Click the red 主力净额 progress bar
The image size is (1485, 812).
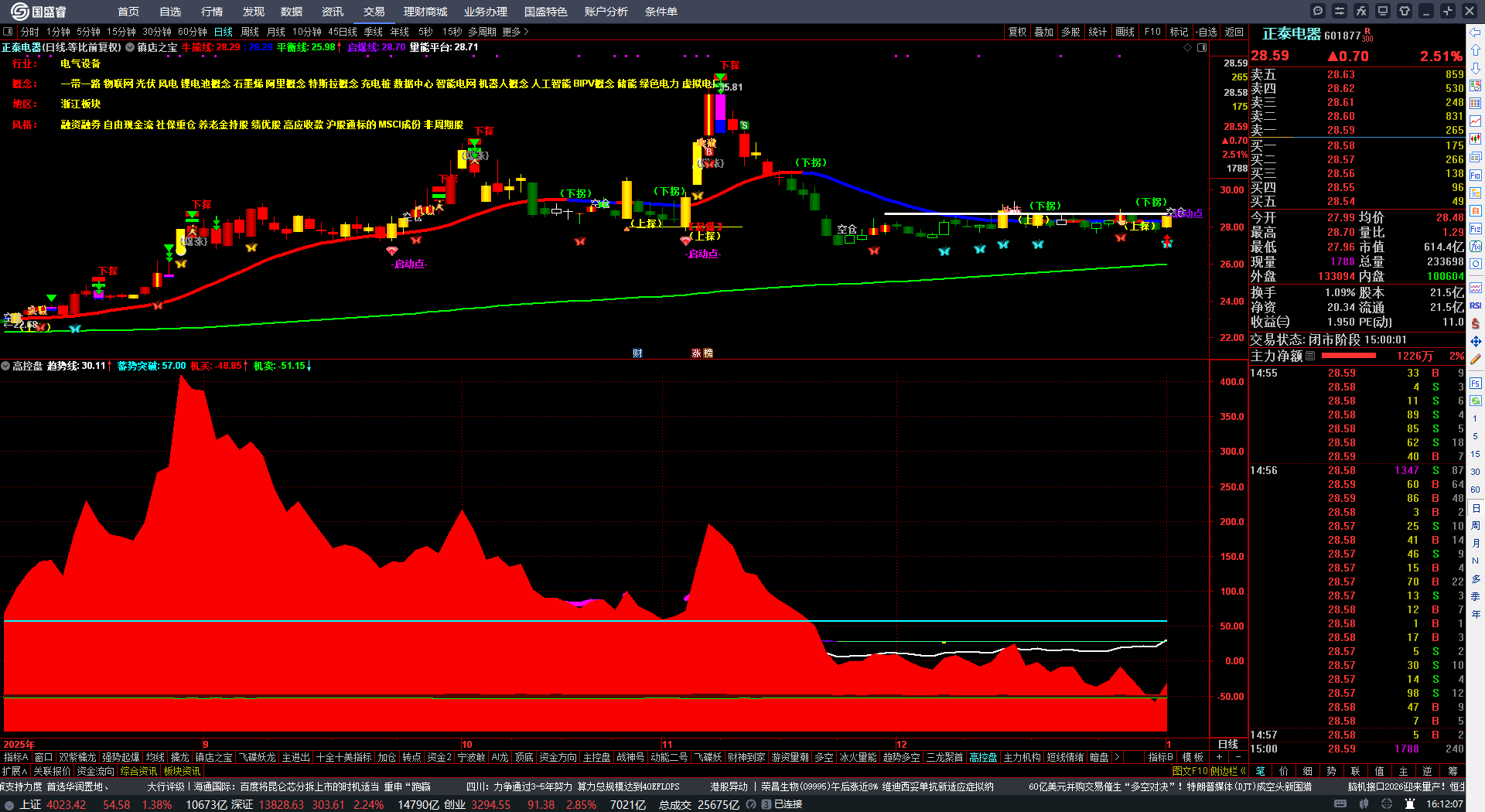[x=1349, y=356]
